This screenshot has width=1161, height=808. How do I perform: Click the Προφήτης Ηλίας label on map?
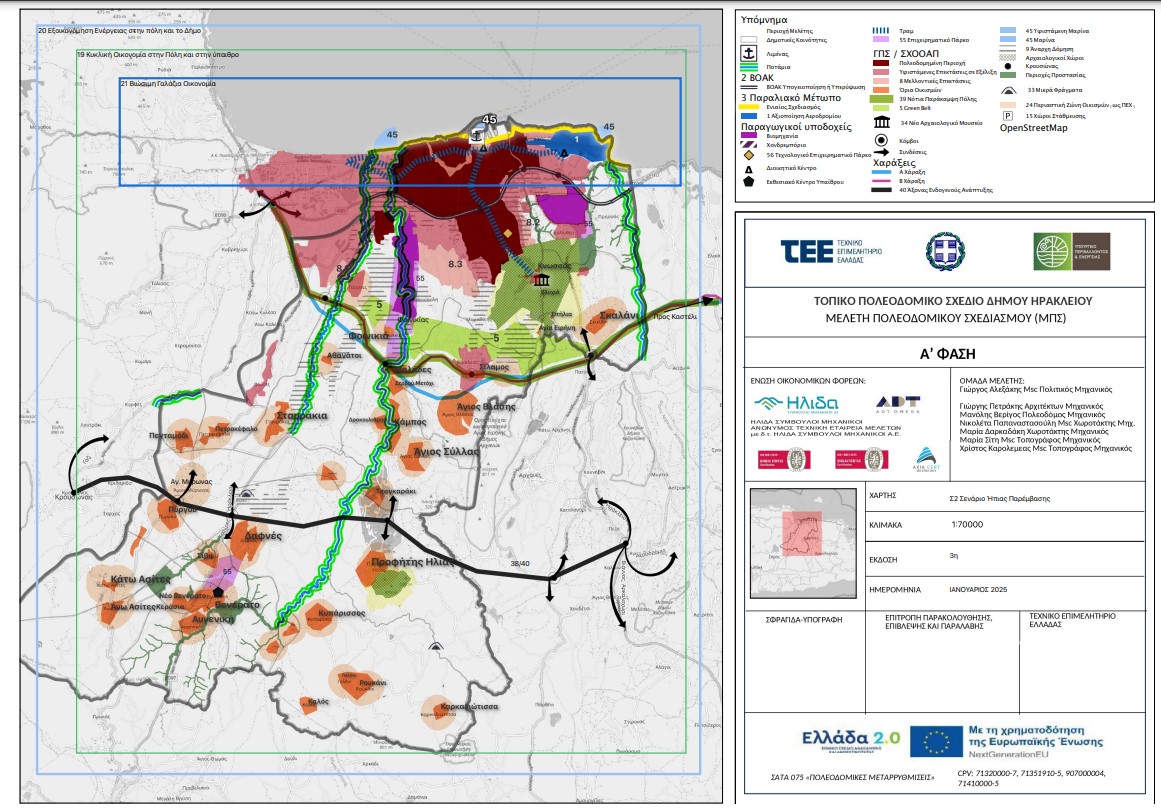pyautogui.click(x=413, y=562)
